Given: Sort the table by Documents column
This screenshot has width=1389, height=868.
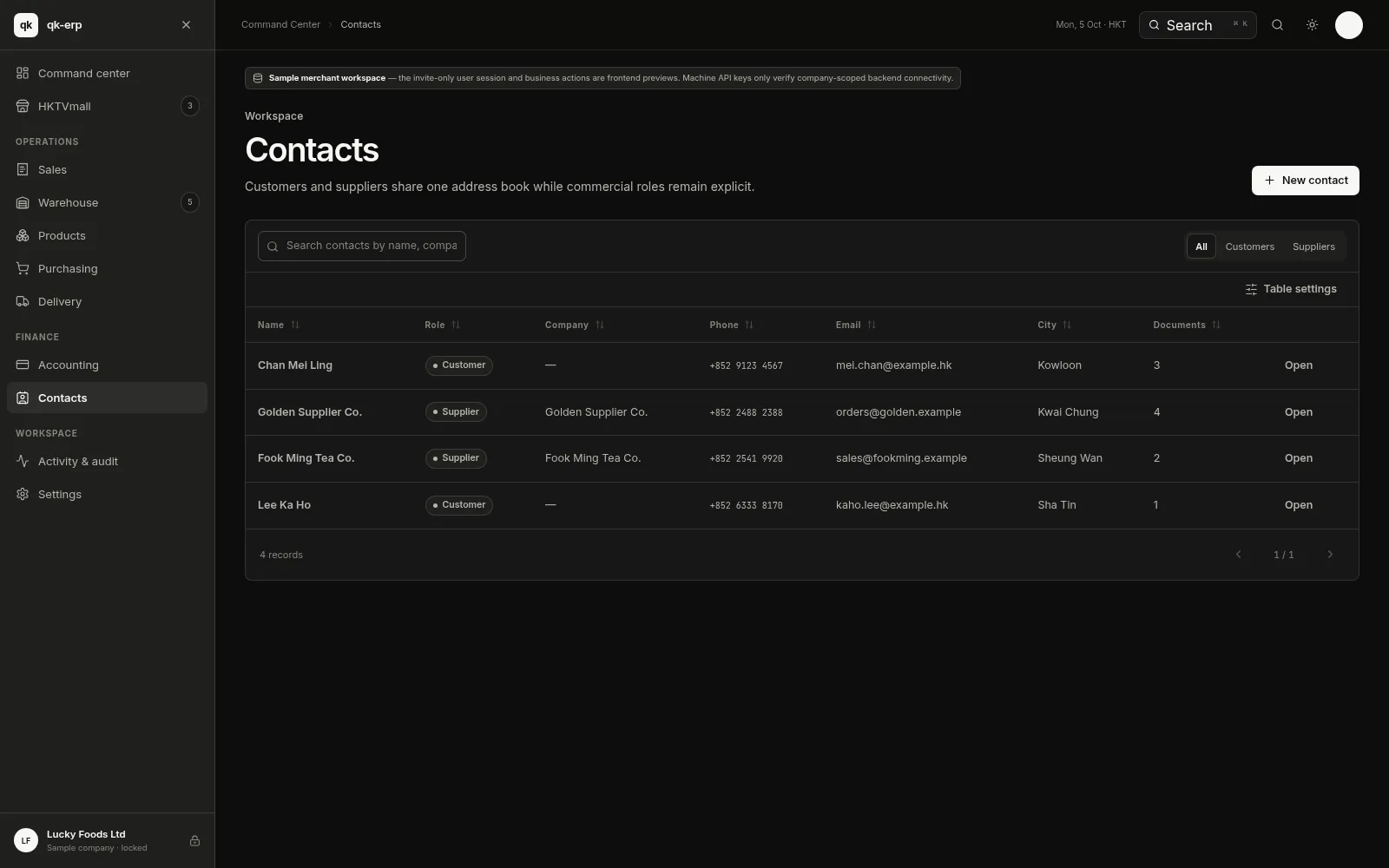Looking at the screenshot, I should click(x=1186, y=325).
